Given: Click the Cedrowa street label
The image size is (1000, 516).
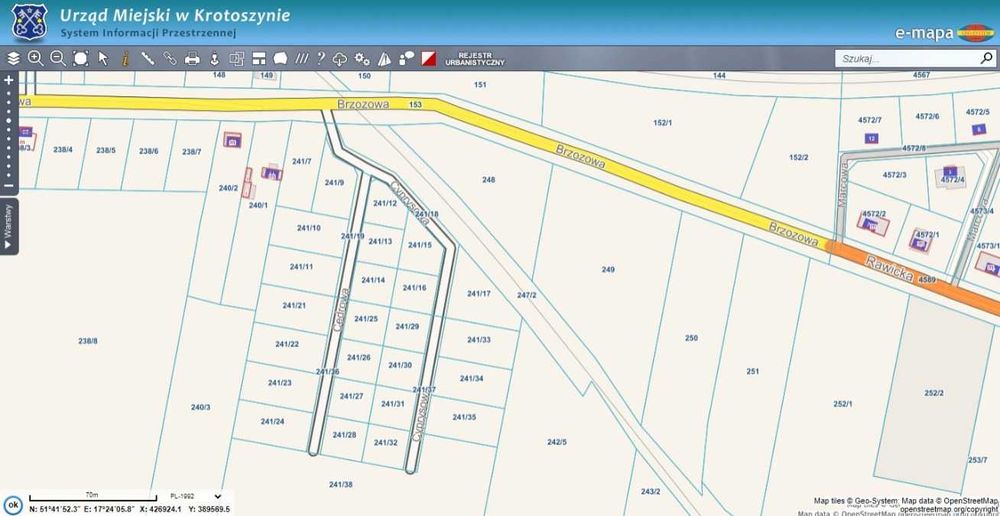Looking at the screenshot, I should pos(341,309).
